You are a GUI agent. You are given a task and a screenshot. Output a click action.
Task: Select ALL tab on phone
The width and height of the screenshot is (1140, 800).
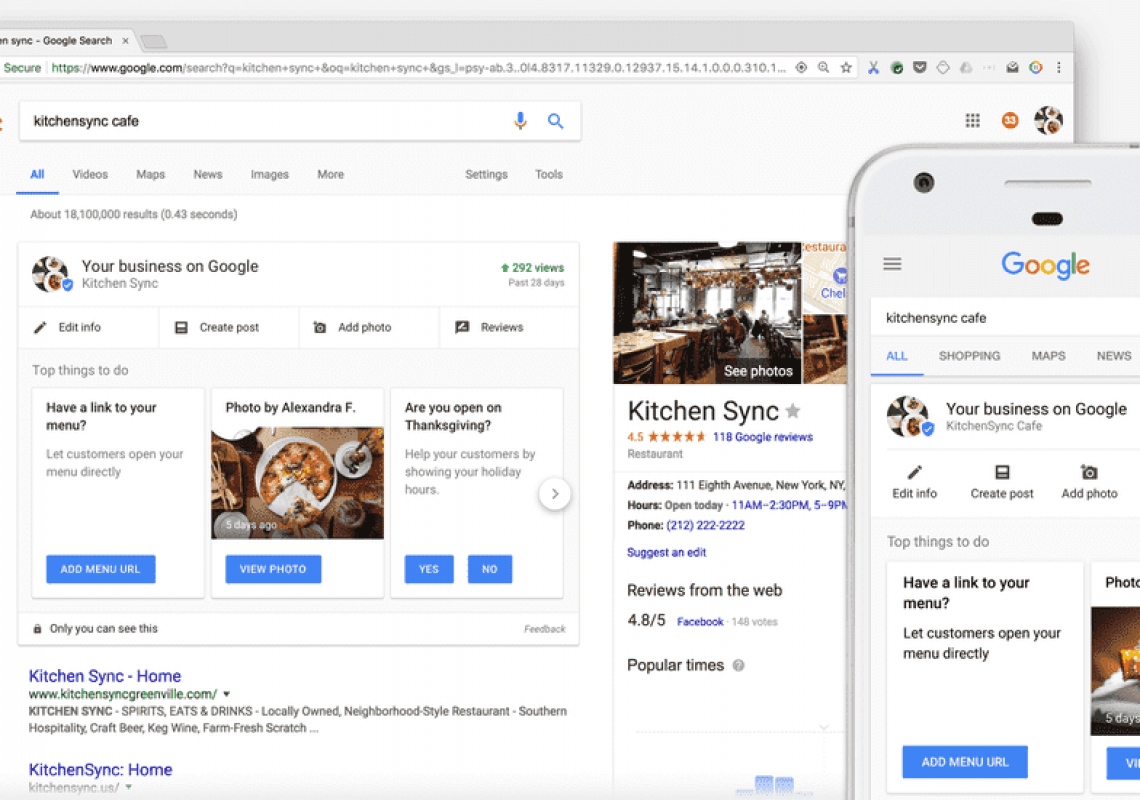pos(896,356)
